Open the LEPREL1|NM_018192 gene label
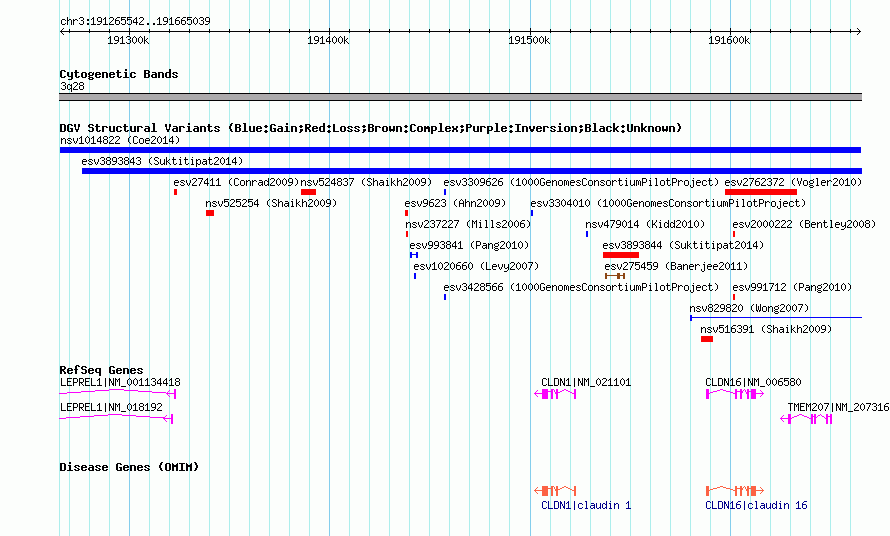890x536 pixels. point(111,408)
